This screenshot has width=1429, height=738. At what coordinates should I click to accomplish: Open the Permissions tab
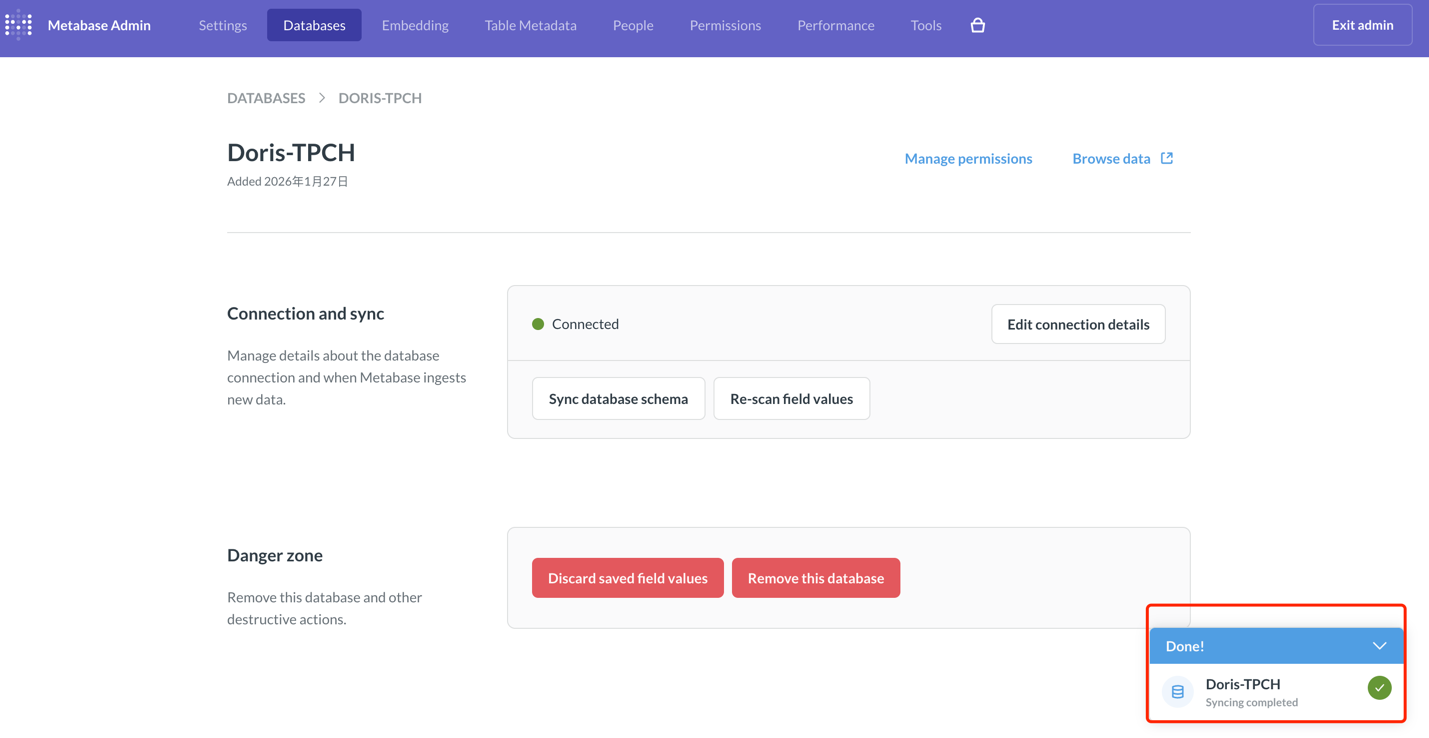tap(725, 25)
